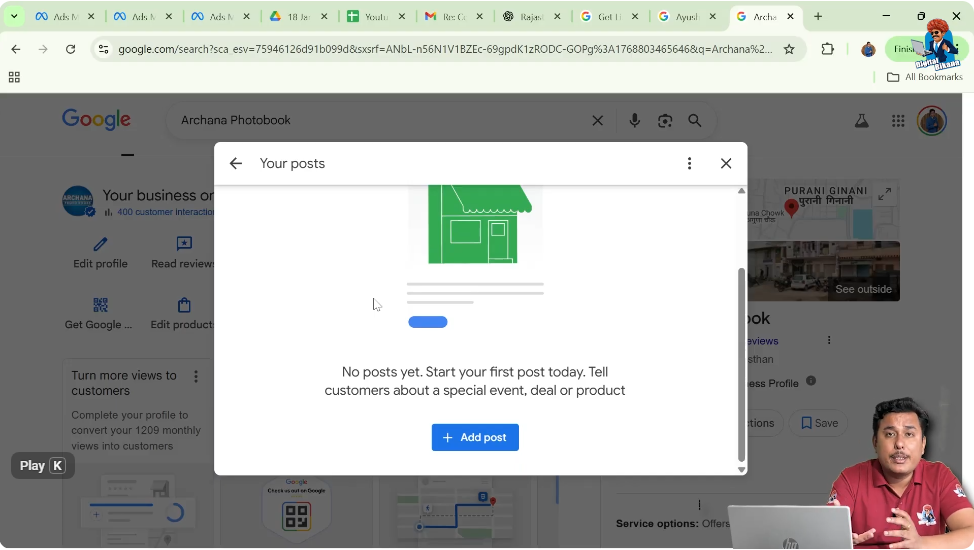Start voice search with microphone icon
Viewport: 974px width, 550px height.
coord(634,121)
